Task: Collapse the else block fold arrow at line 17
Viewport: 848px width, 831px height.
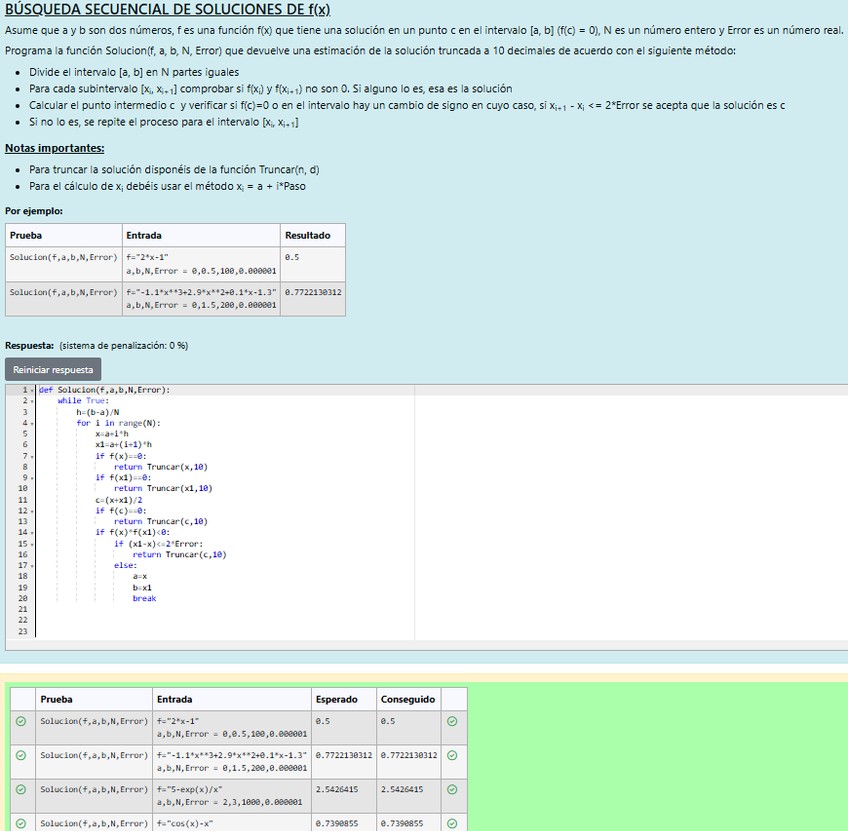Action: 31,566
